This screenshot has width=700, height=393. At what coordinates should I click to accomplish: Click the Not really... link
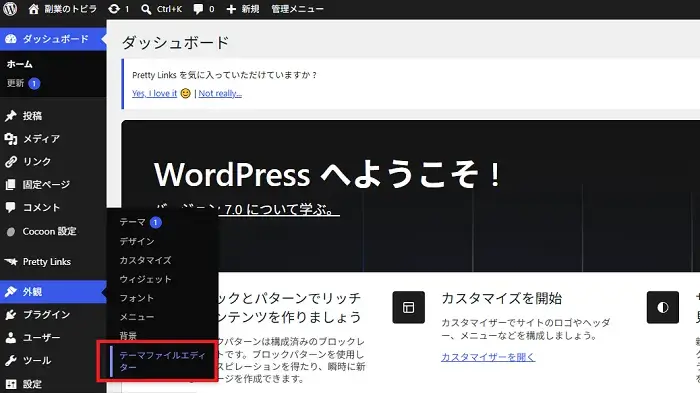[x=220, y=93]
